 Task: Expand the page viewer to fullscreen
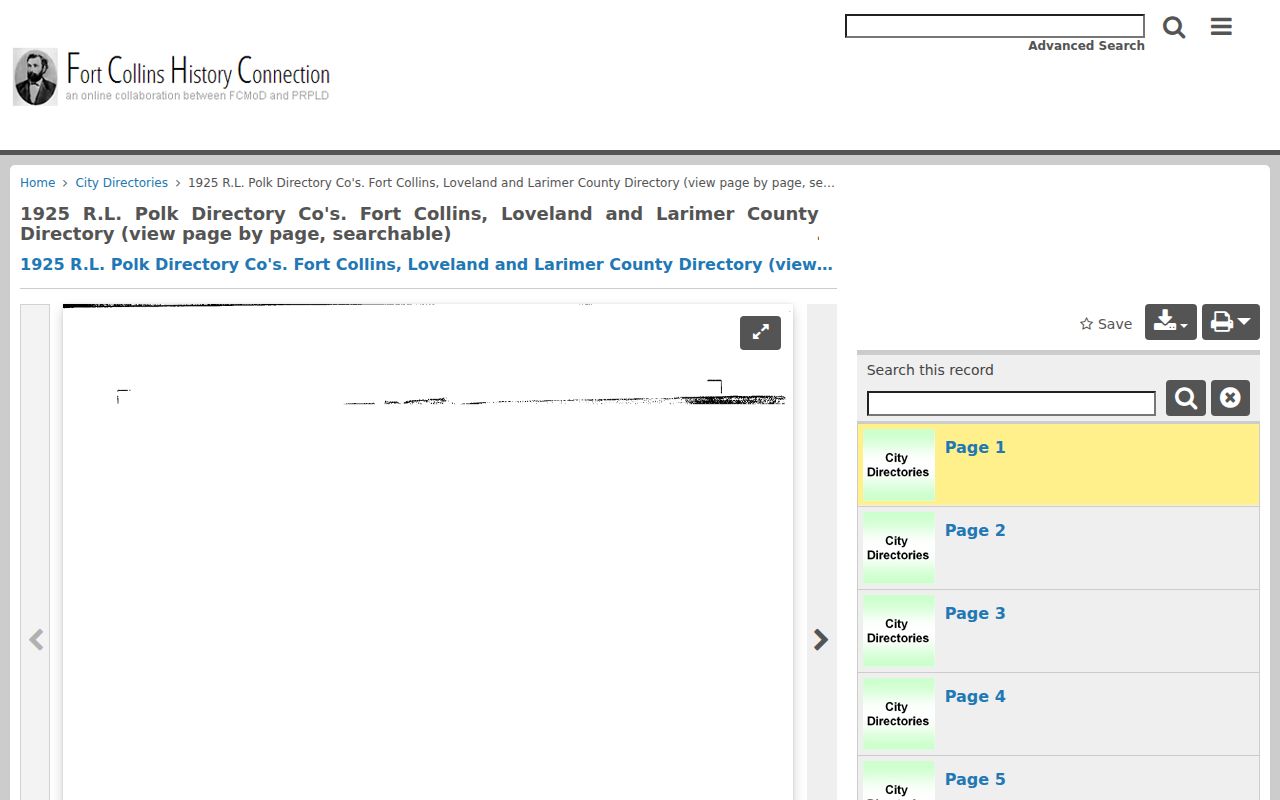point(760,333)
